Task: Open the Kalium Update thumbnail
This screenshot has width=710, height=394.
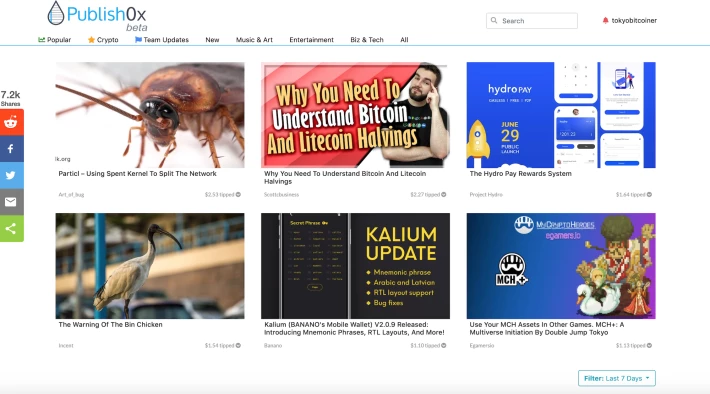Action: tap(355, 266)
